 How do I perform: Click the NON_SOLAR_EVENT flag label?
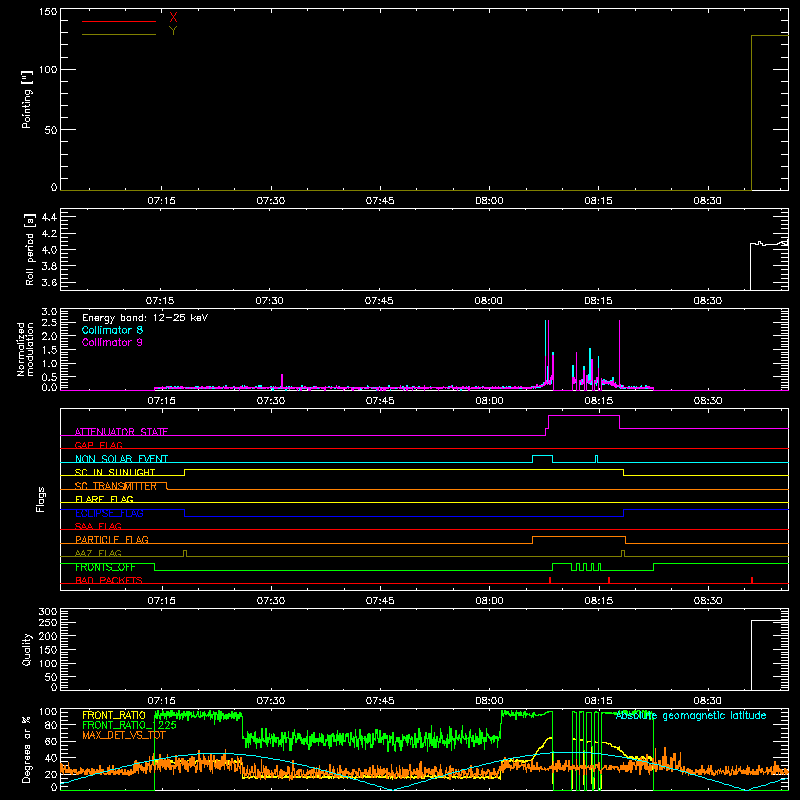pos(121,459)
